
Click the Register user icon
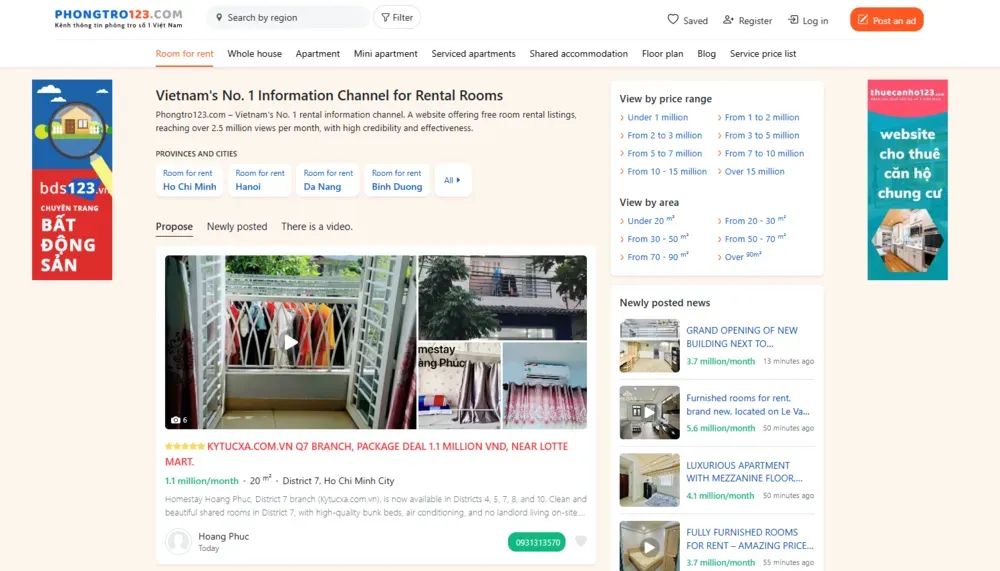point(728,20)
